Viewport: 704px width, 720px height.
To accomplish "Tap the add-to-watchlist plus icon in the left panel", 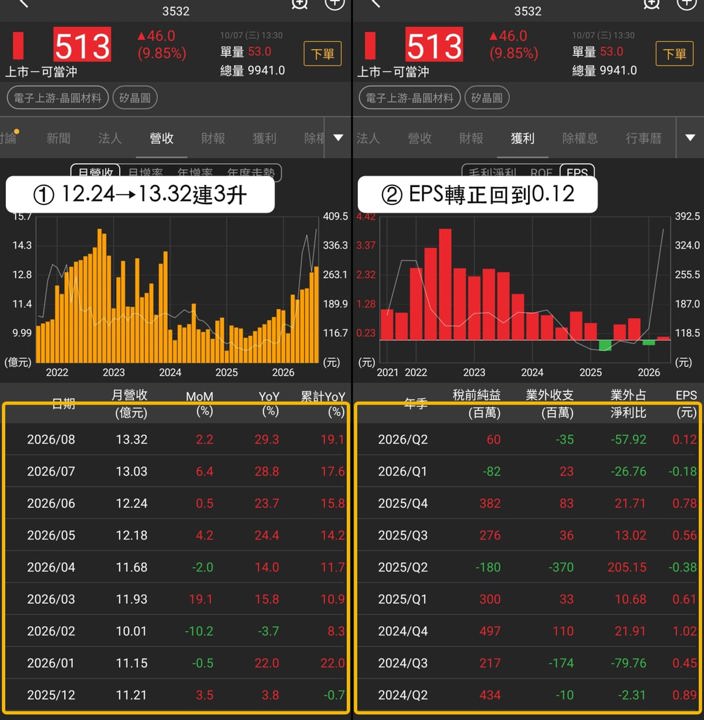I will pyautogui.click(x=334, y=4).
